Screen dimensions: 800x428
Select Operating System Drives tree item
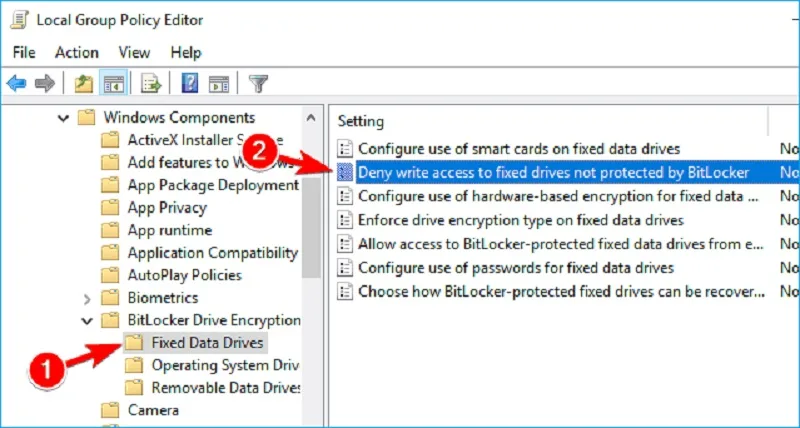(225, 365)
